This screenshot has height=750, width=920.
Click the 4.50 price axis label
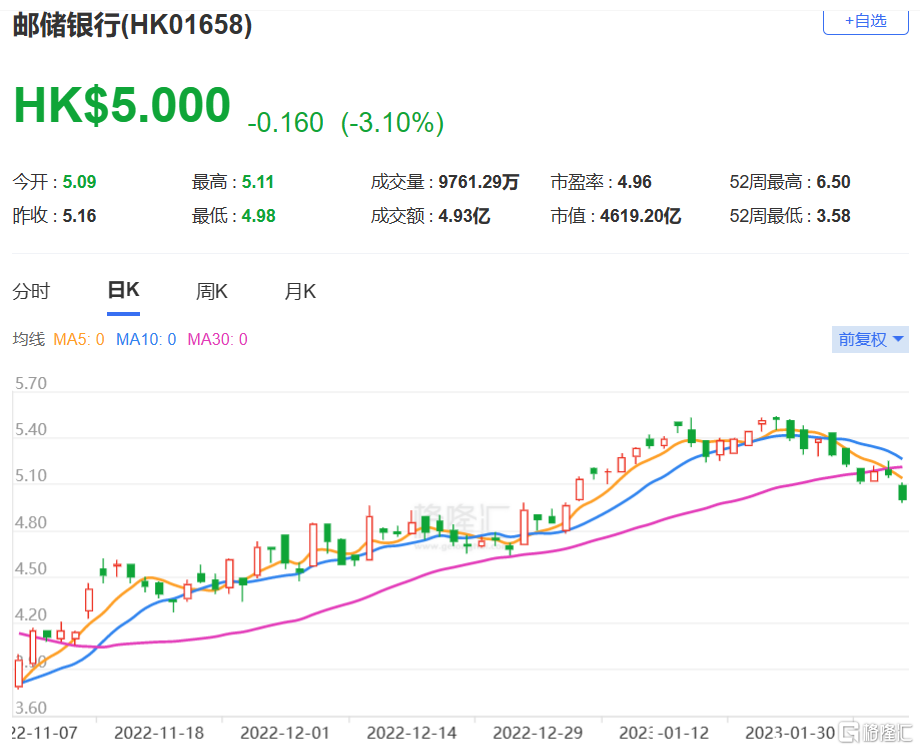(x=31, y=569)
